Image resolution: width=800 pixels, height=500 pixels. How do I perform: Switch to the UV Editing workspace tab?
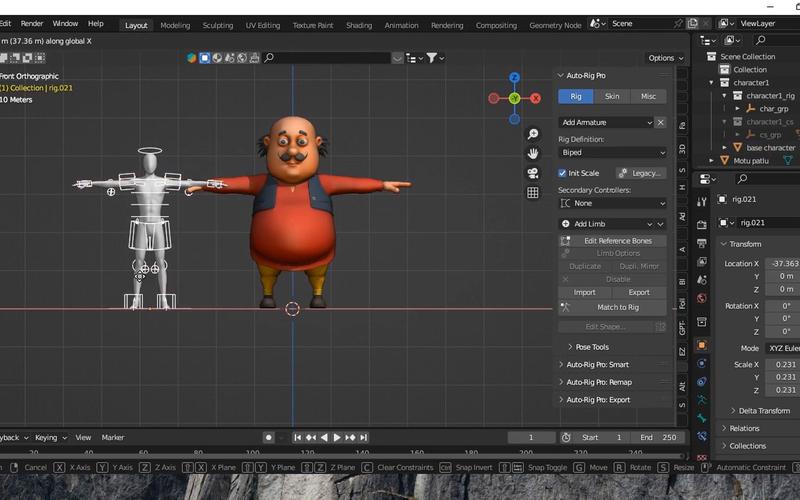coord(263,25)
